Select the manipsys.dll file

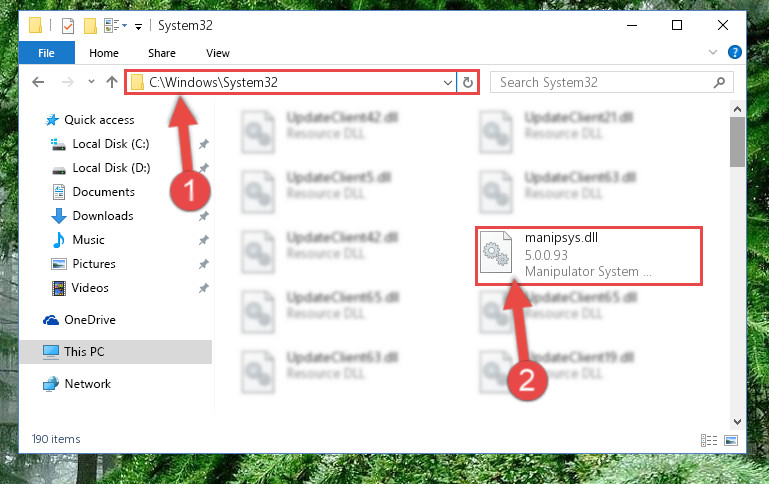coord(589,255)
